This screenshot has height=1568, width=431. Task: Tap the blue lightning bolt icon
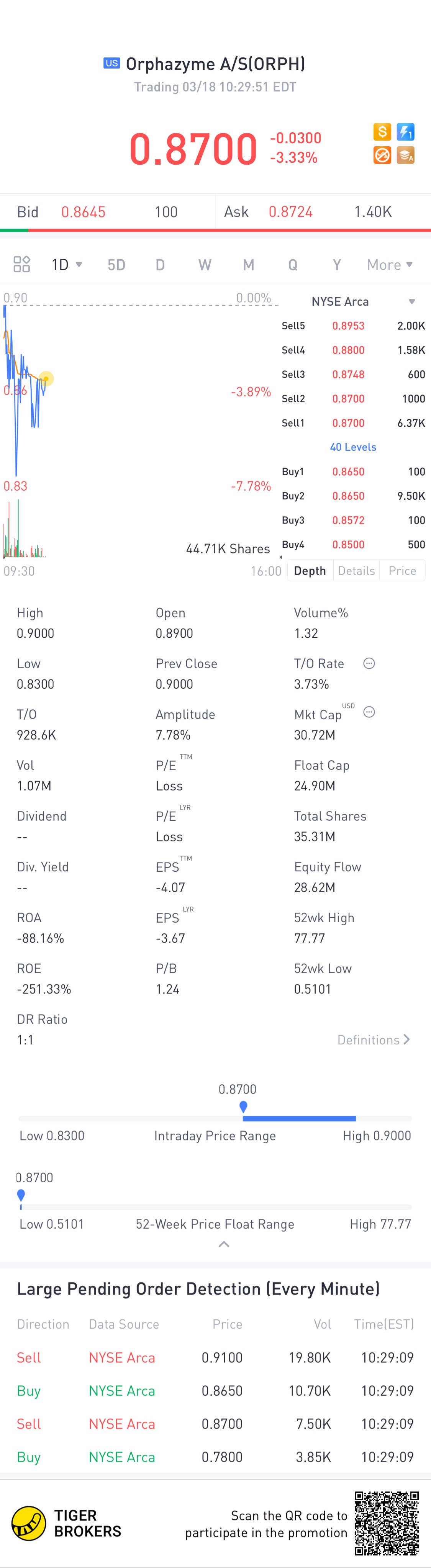tap(405, 131)
